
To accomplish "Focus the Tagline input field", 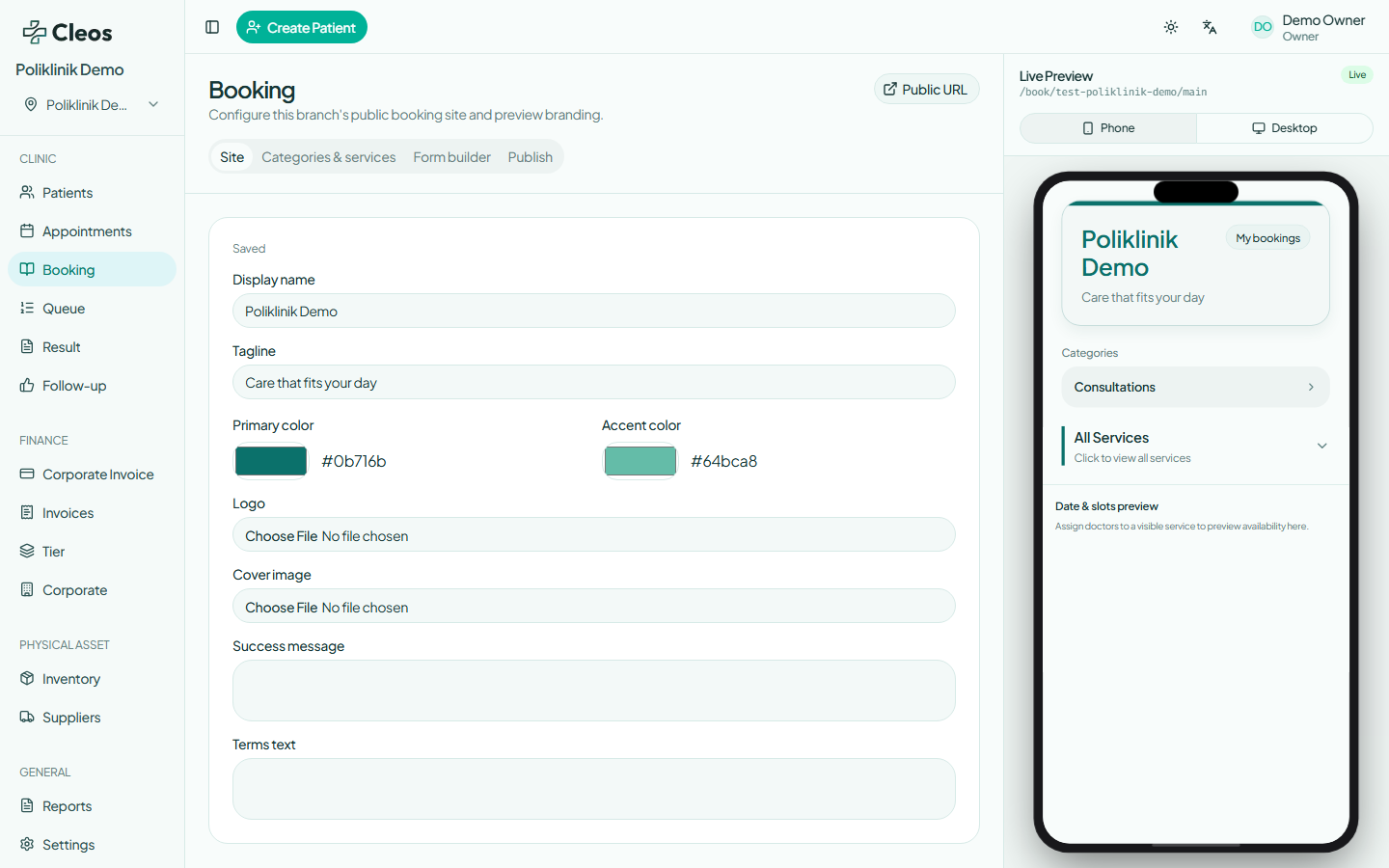I will click(594, 382).
